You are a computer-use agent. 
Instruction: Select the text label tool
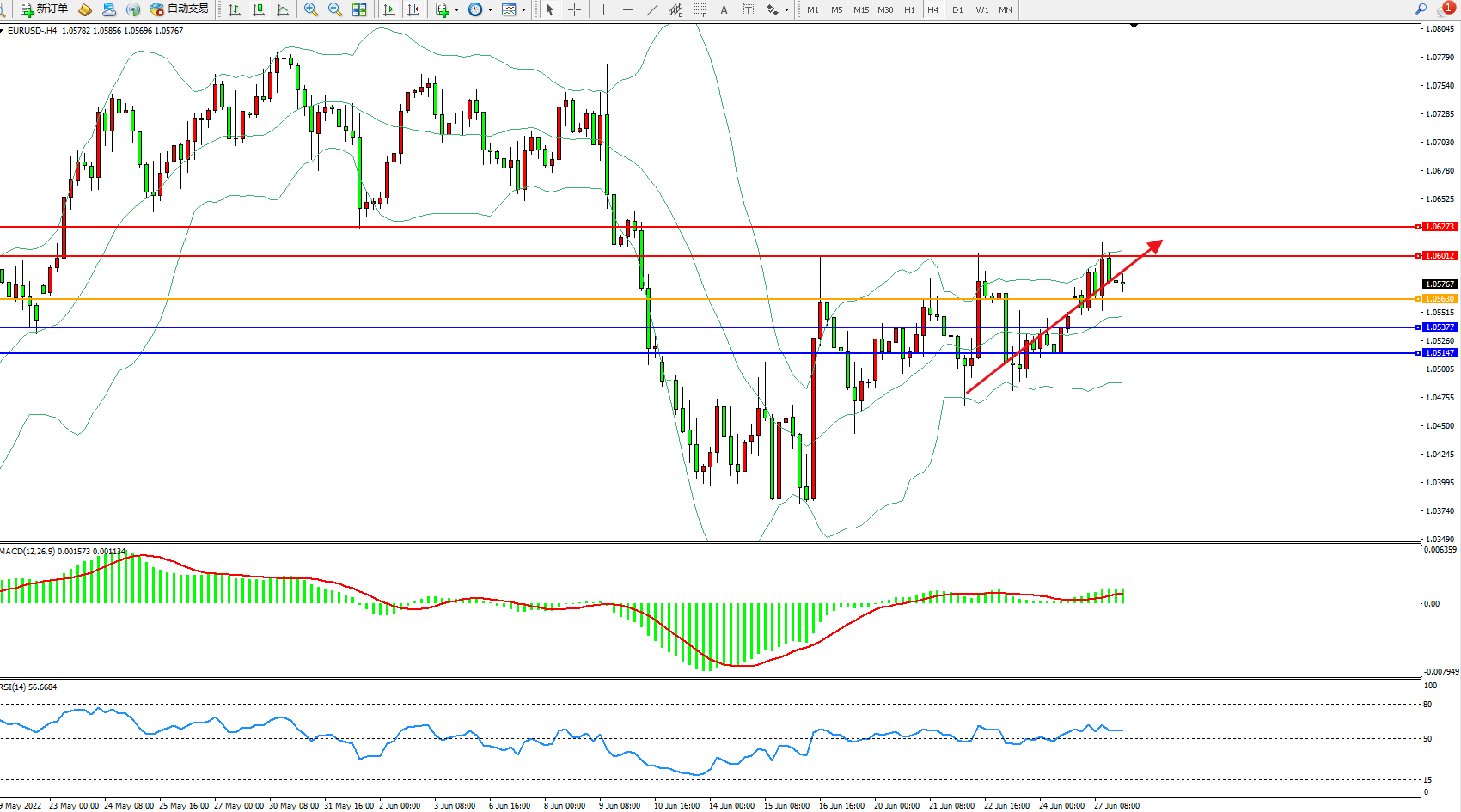click(x=748, y=9)
